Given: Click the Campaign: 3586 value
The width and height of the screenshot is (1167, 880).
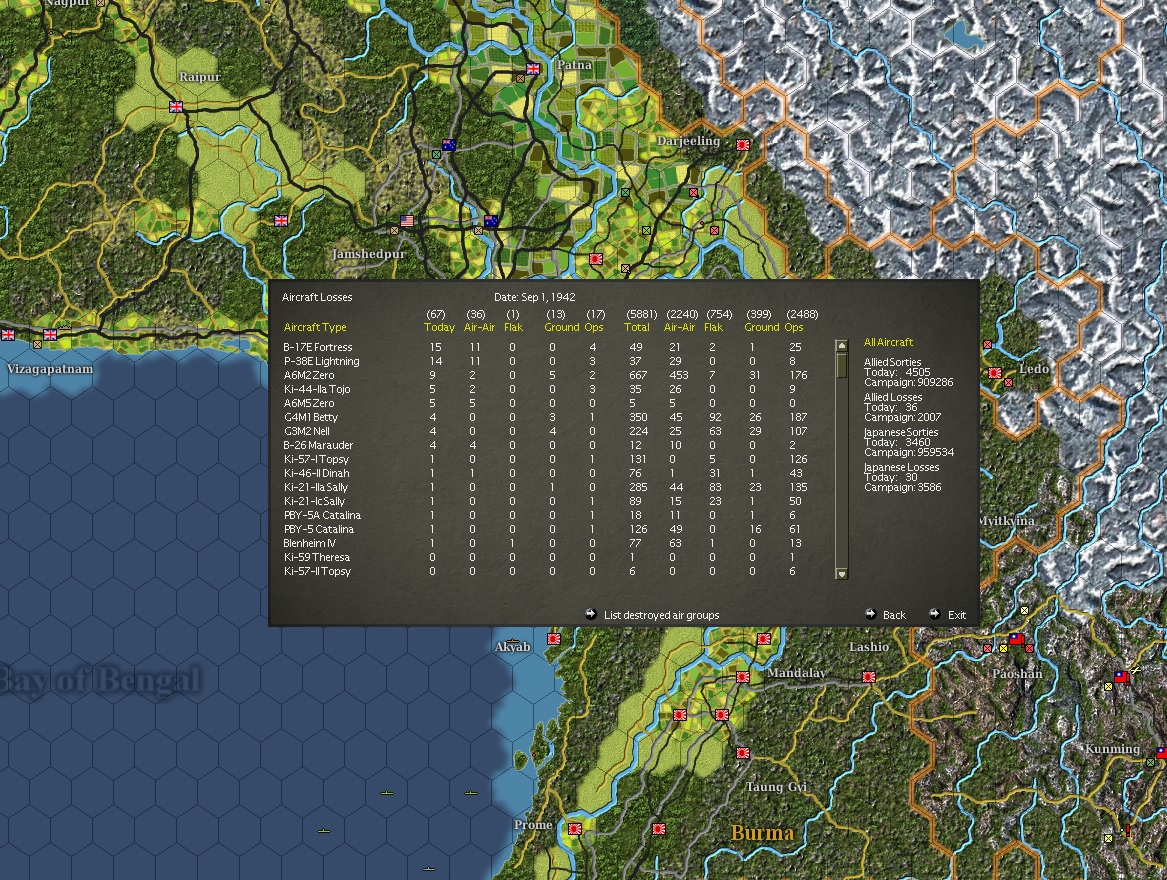Looking at the screenshot, I should [902, 487].
